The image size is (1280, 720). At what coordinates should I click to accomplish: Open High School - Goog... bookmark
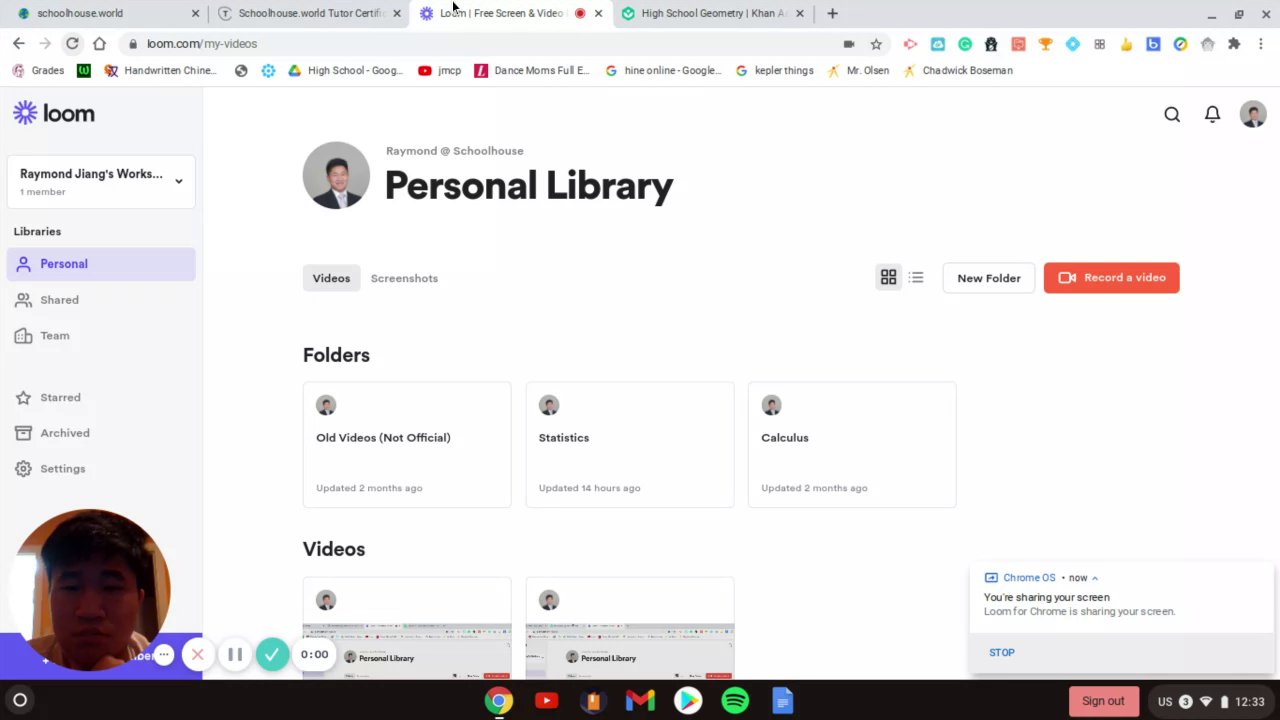coord(345,71)
